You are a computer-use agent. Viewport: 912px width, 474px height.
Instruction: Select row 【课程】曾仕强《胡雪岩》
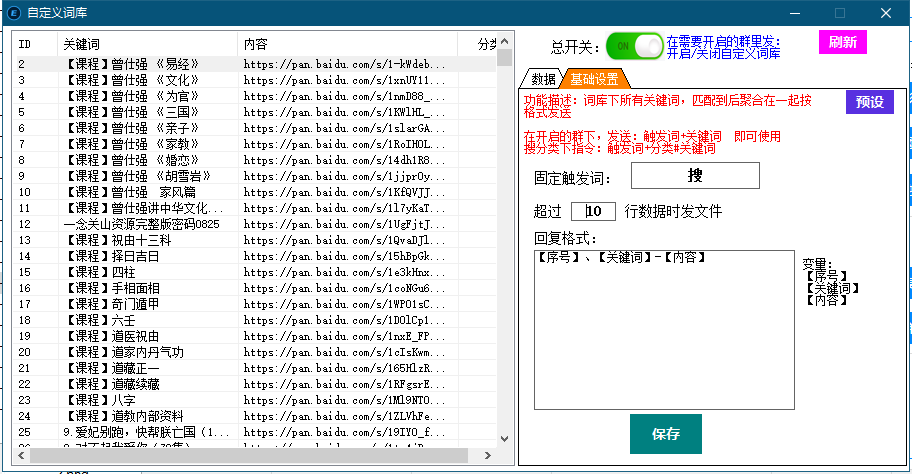[255, 176]
